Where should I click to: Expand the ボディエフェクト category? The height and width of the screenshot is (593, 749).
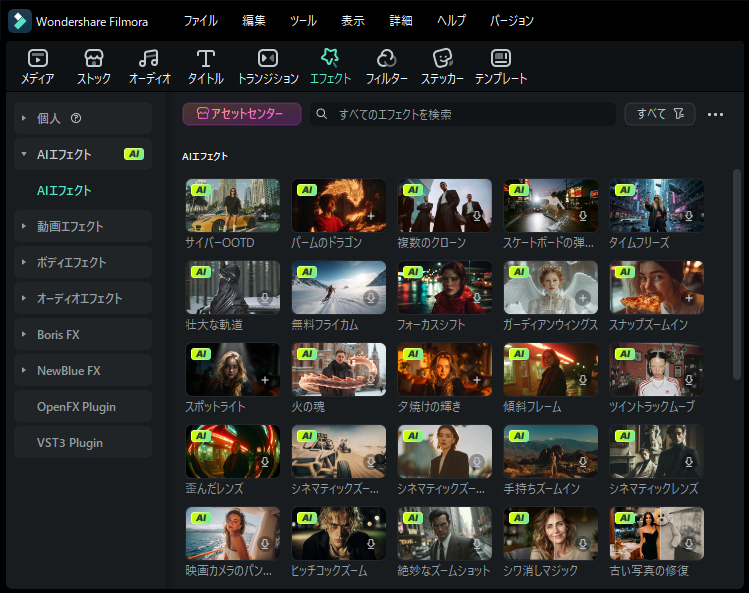click(x=24, y=262)
